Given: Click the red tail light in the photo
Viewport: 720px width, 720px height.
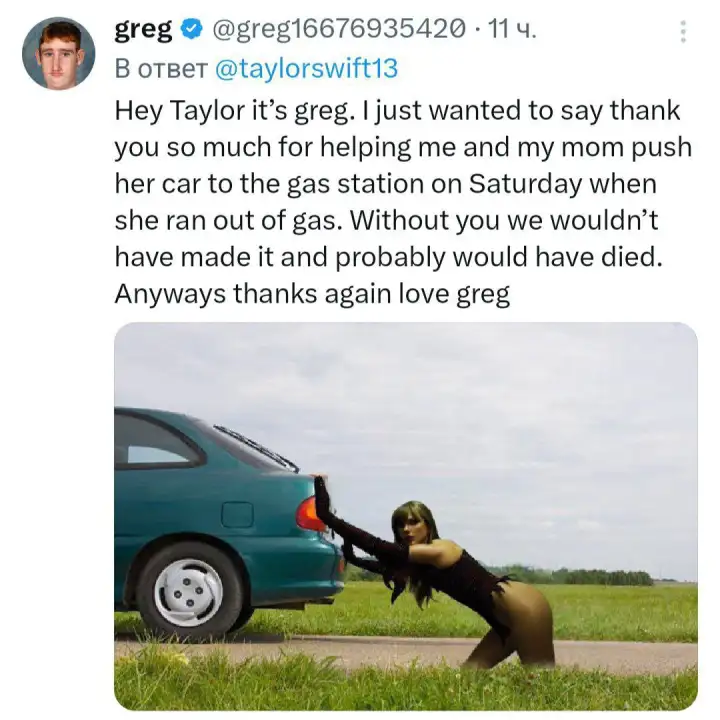Looking at the screenshot, I should pyautogui.click(x=310, y=514).
